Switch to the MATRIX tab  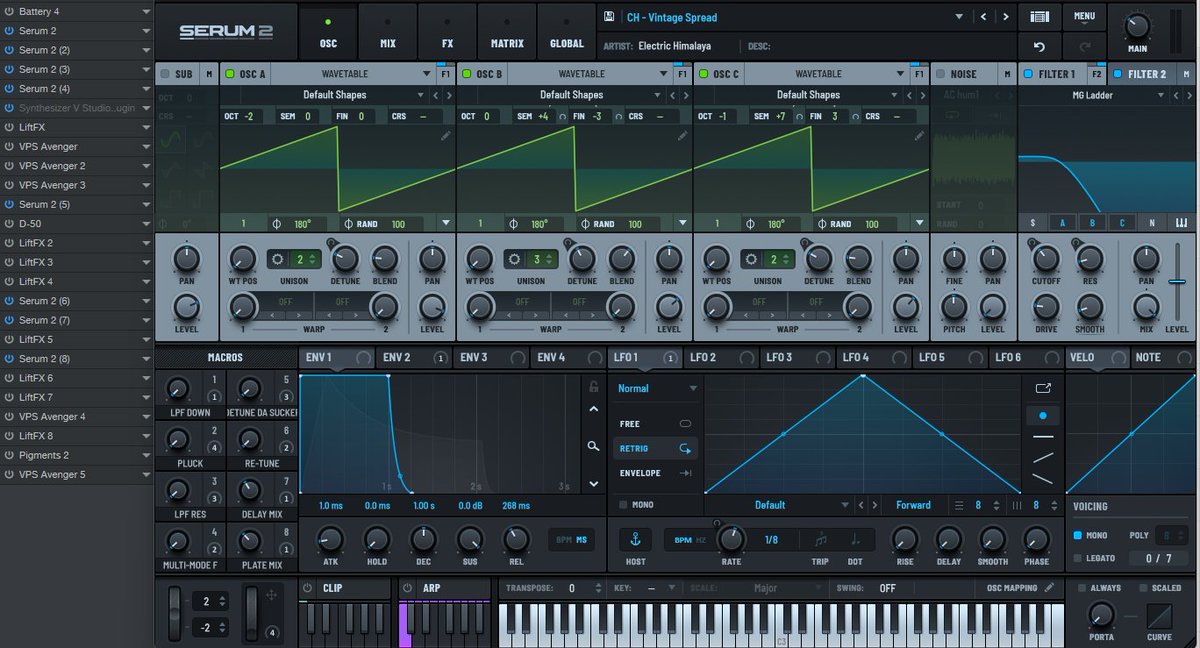[x=507, y=31]
